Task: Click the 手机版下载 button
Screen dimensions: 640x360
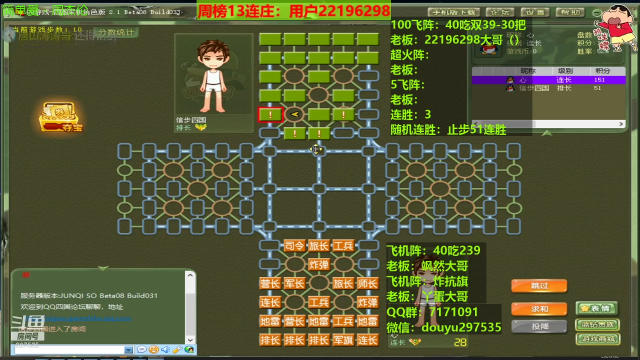Action: pyautogui.click(x=453, y=12)
